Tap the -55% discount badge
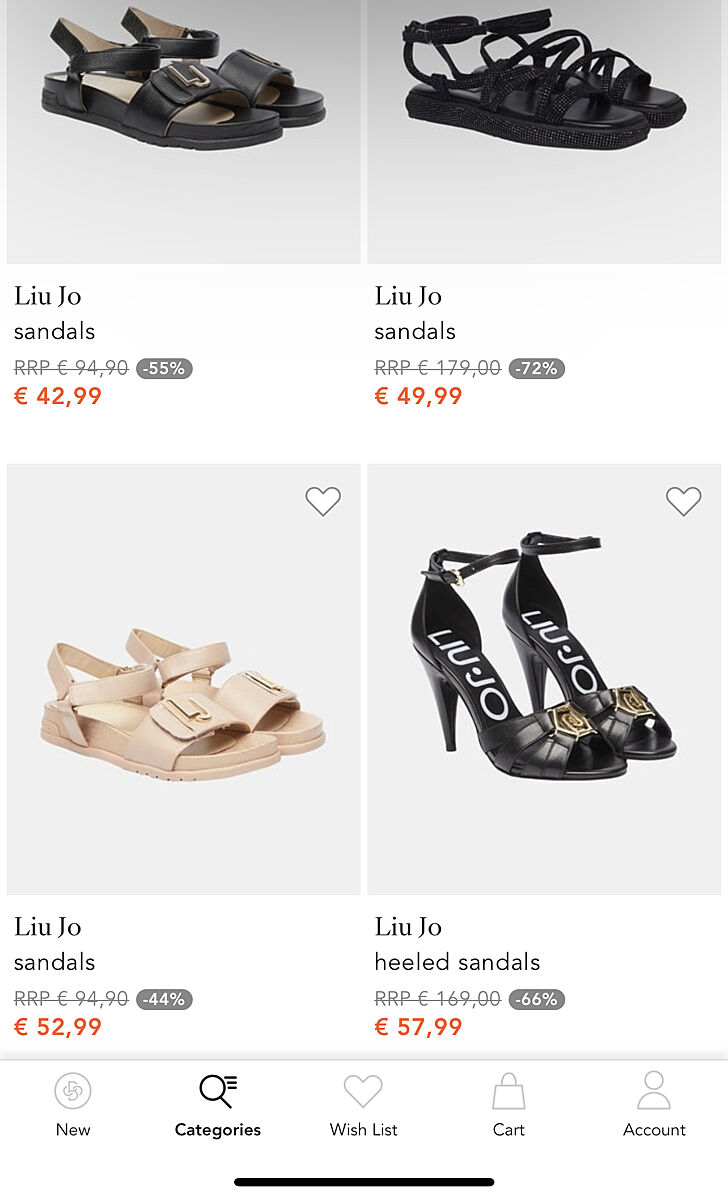 [164, 368]
